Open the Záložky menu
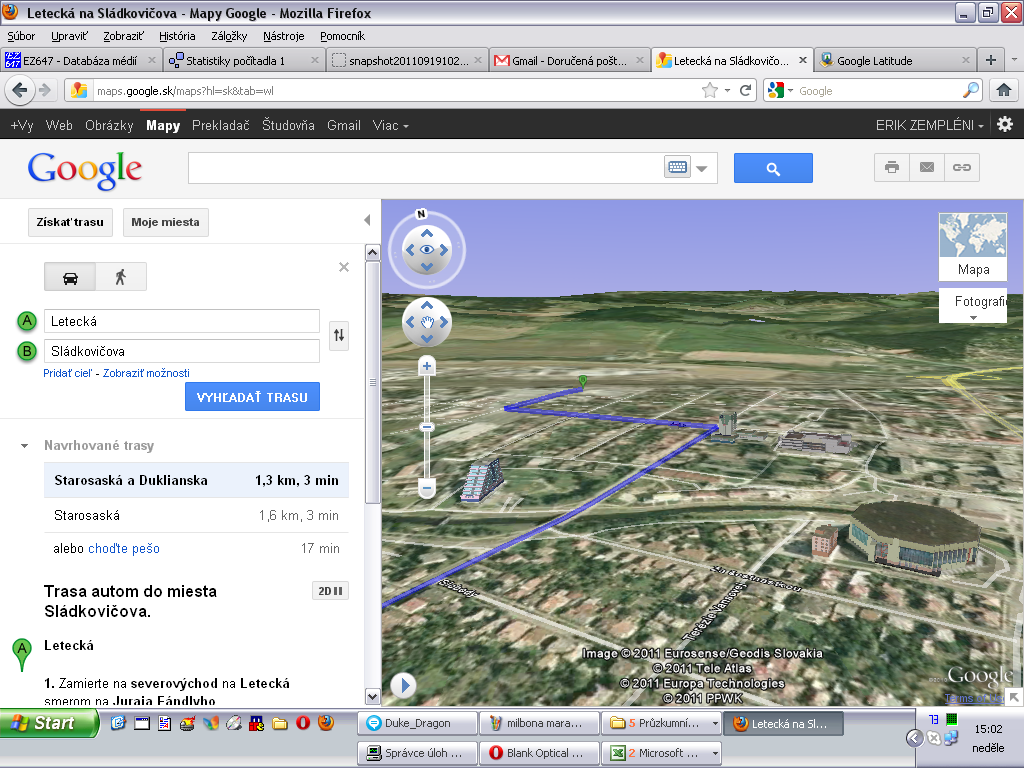The width and height of the screenshot is (1024, 768). tap(229, 36)
